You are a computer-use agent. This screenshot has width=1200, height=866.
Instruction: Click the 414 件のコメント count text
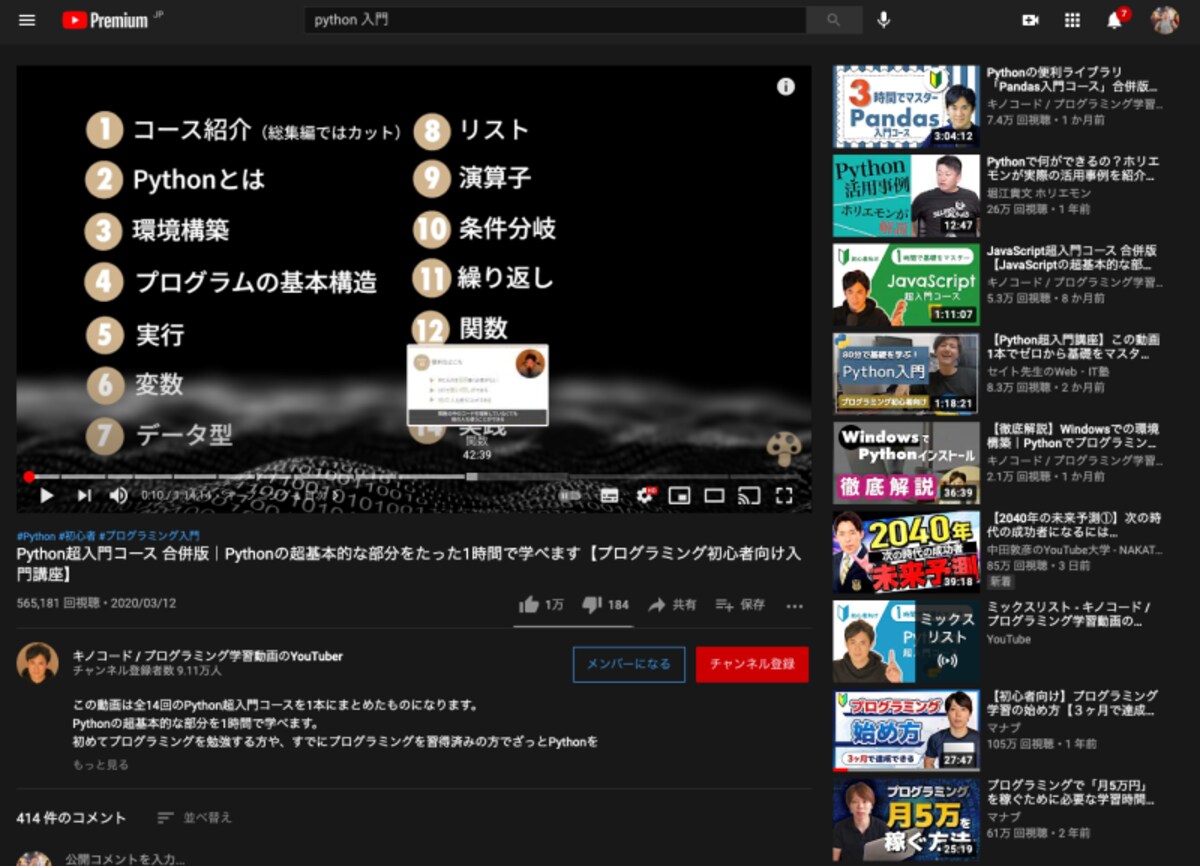click(x=71, y=818)
